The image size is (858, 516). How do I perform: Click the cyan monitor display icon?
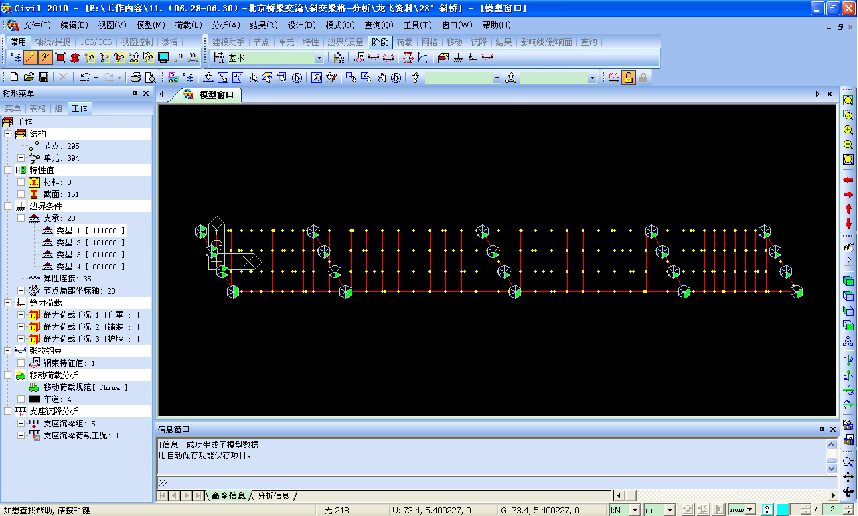click(x=164, y=57)
